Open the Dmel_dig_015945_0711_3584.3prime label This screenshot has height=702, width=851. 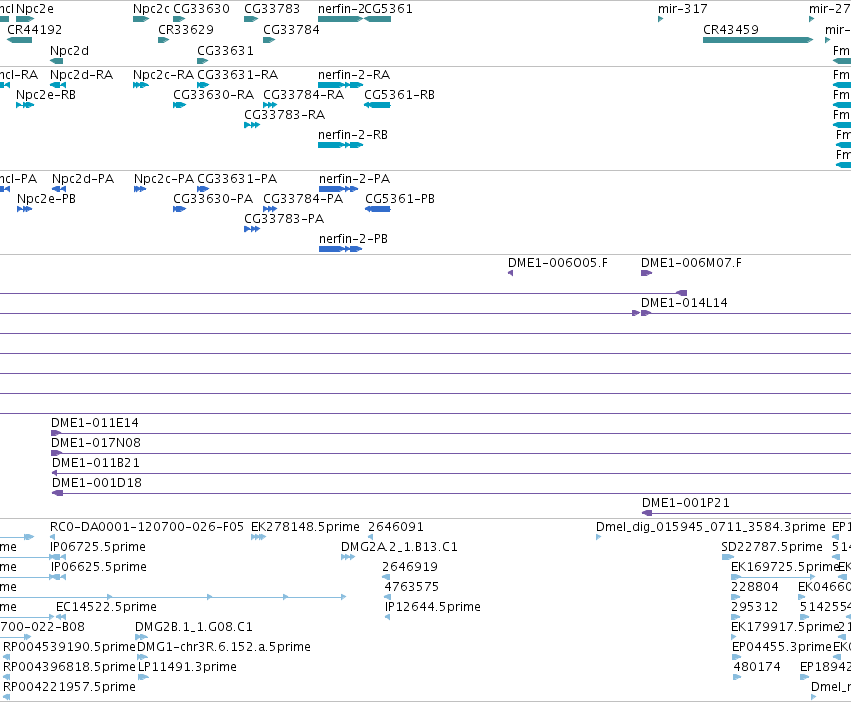click(x=710, y=527)
